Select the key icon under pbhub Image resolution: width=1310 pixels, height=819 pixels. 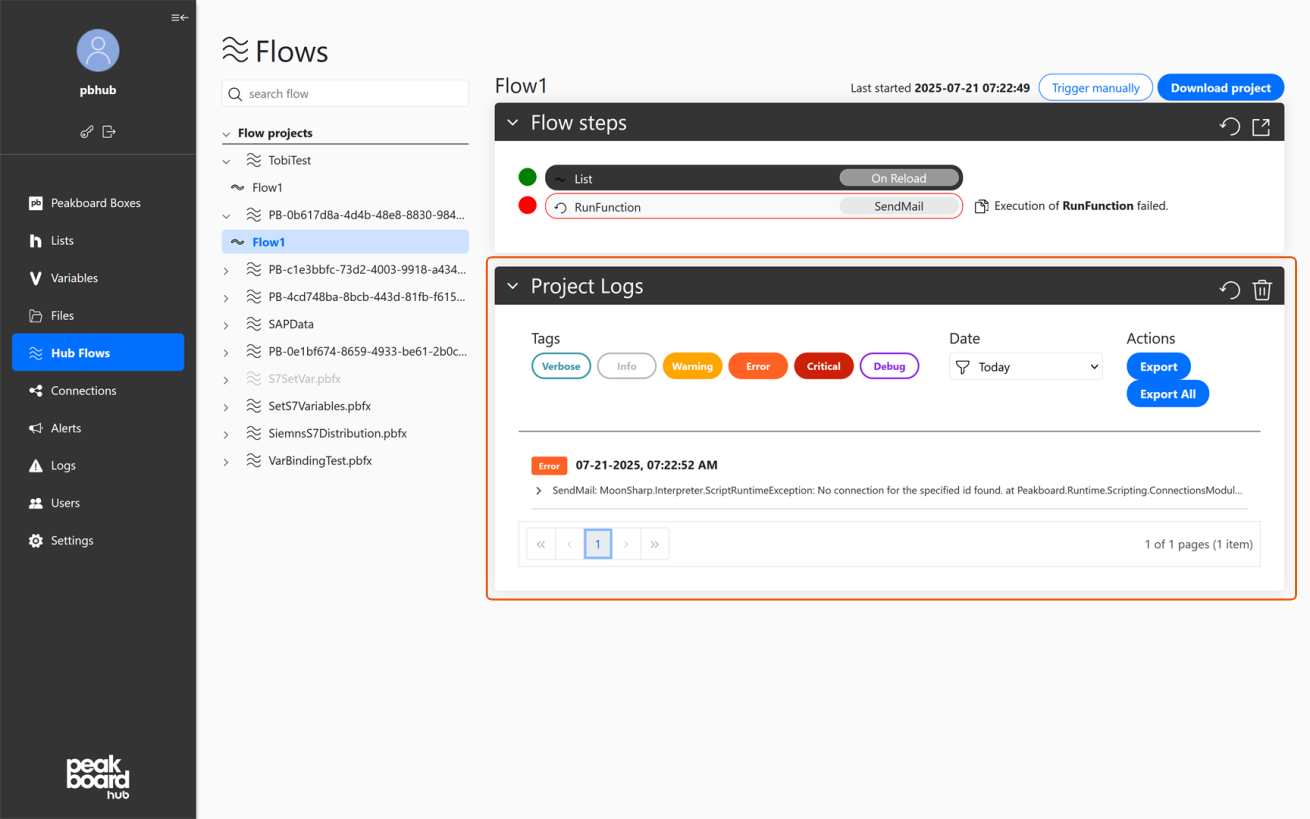(x=86, y=131)
